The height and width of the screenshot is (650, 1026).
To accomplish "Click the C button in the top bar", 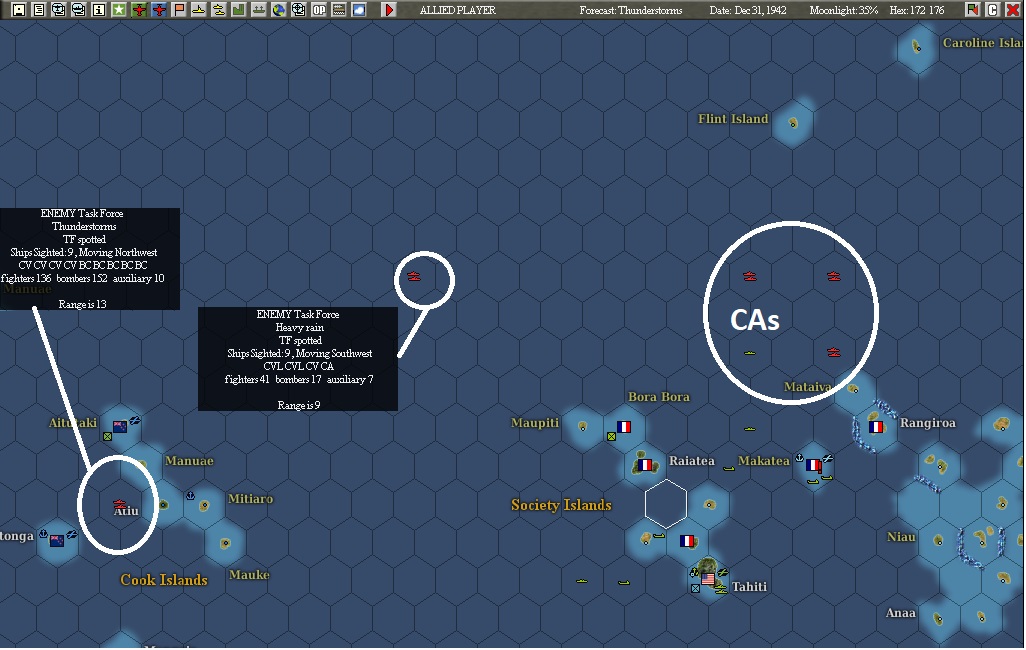I will click(993, 10).
